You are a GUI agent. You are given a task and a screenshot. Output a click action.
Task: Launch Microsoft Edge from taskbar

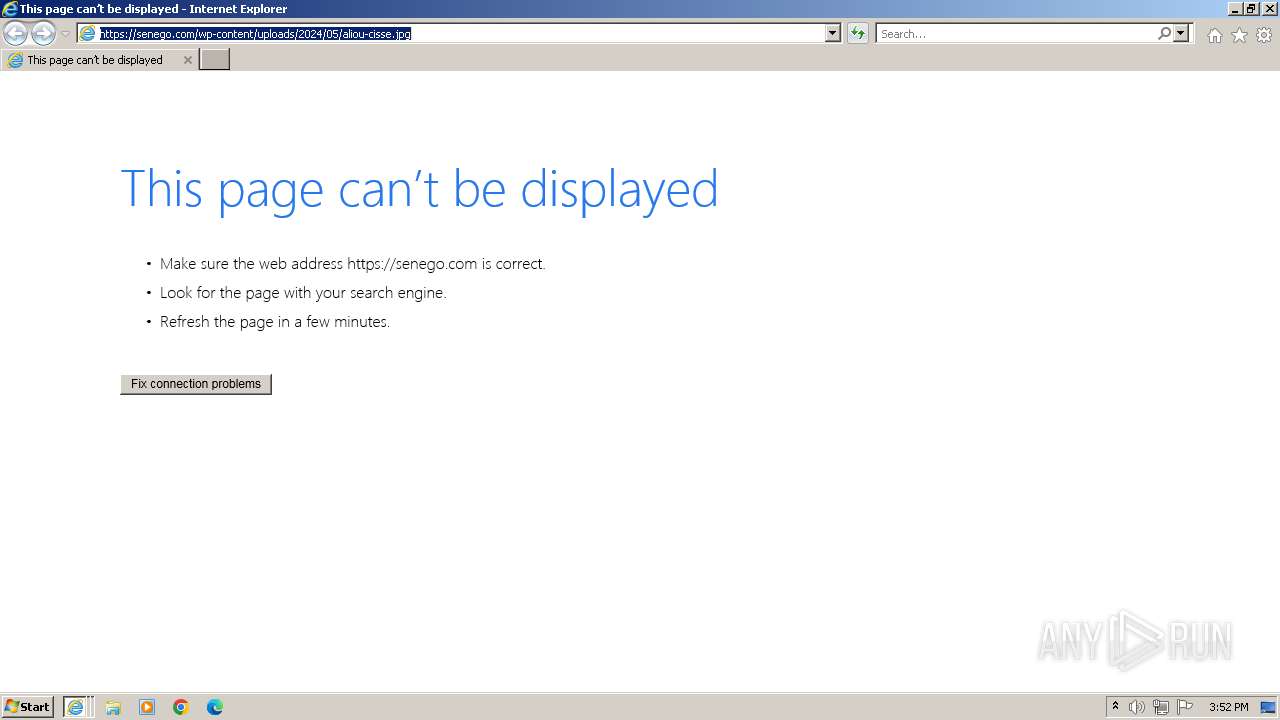(x=215, y=707)
